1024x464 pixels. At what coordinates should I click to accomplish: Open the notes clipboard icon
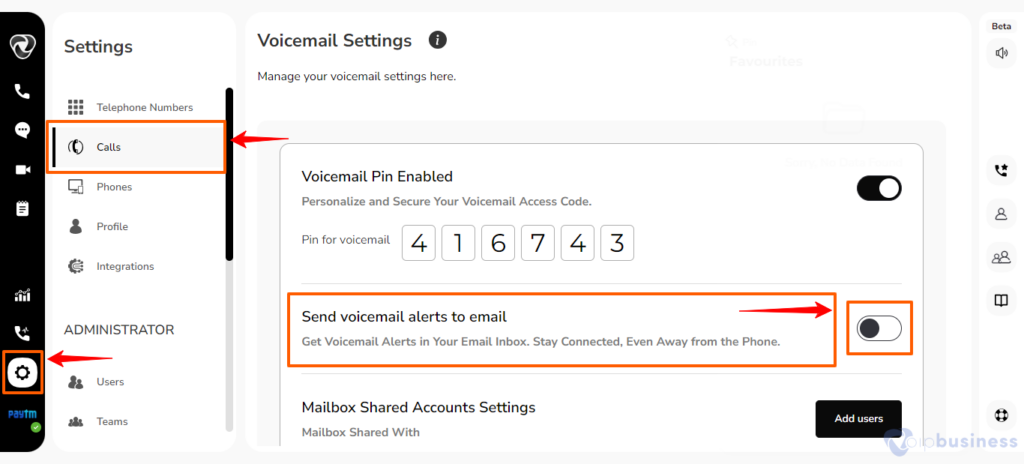(x=22, y=209)
